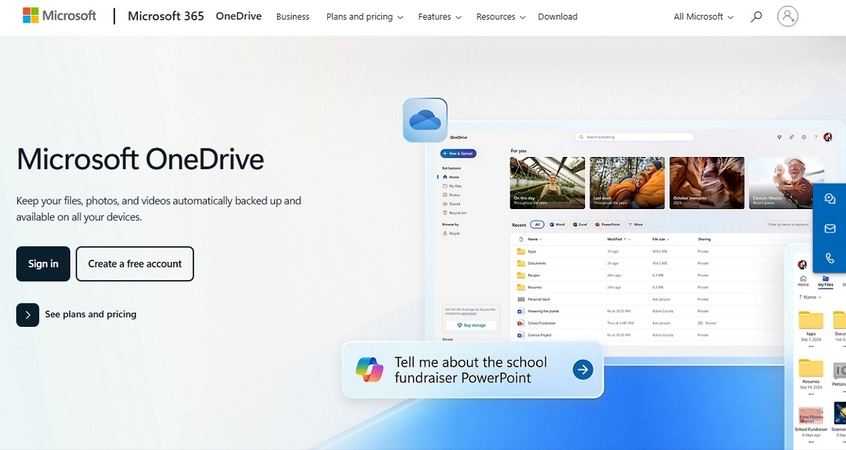This screenshot has height=450, width=846.
Task: Open the OneDrive nav link
Action: click(x=238, y=16)
